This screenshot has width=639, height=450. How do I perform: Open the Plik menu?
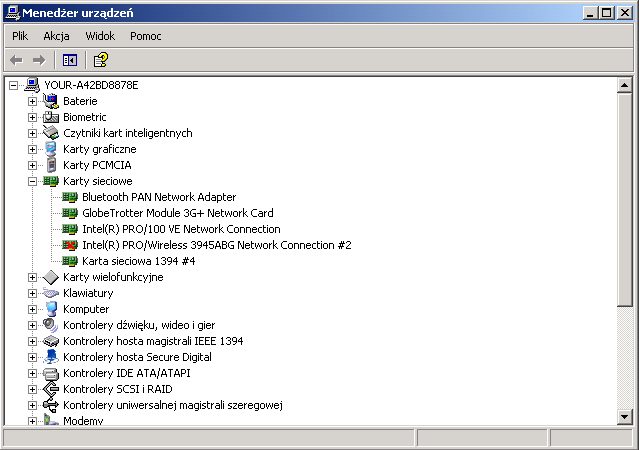click(20, 36)
